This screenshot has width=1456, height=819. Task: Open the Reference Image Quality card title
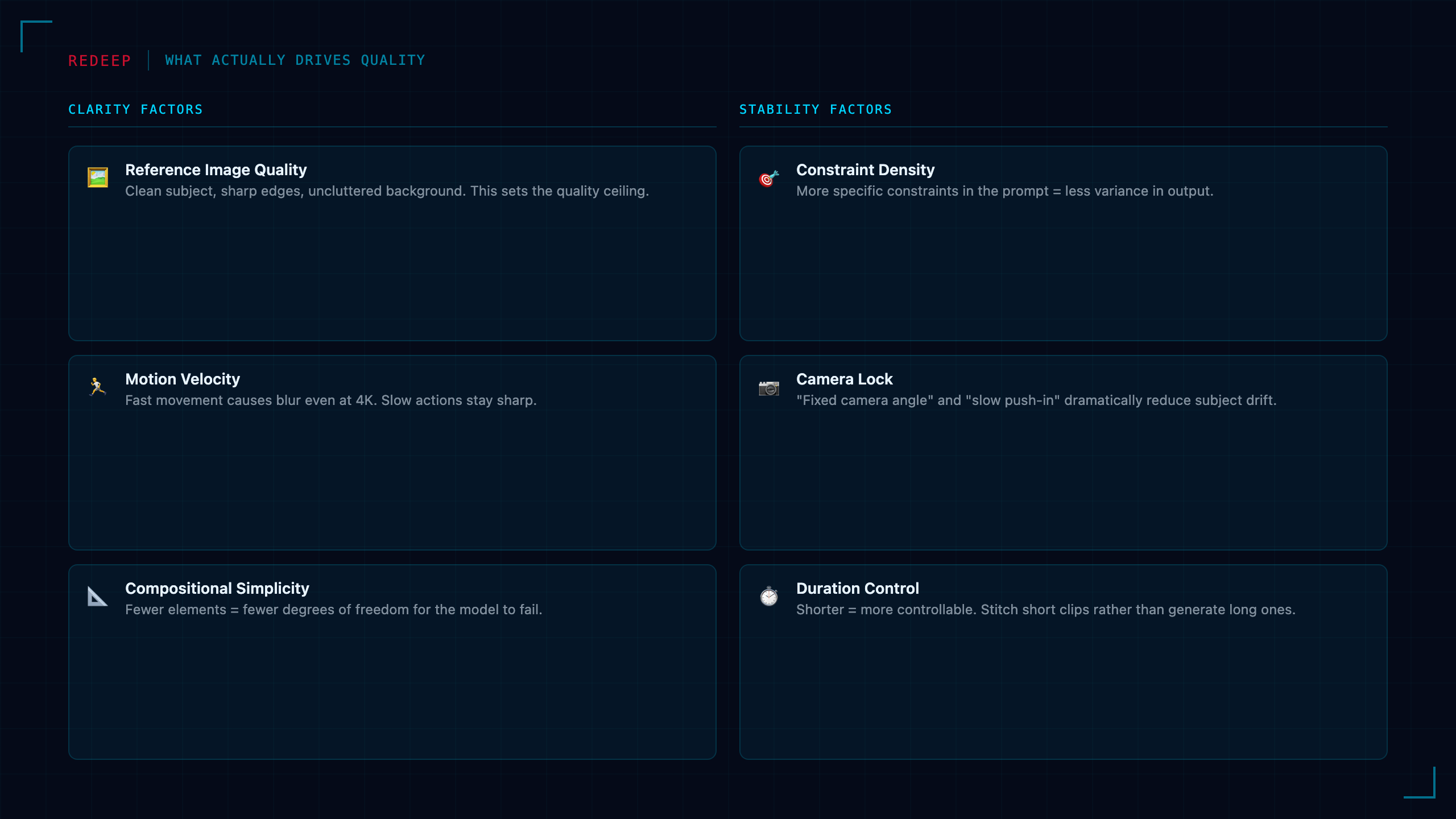click(216, 169)
